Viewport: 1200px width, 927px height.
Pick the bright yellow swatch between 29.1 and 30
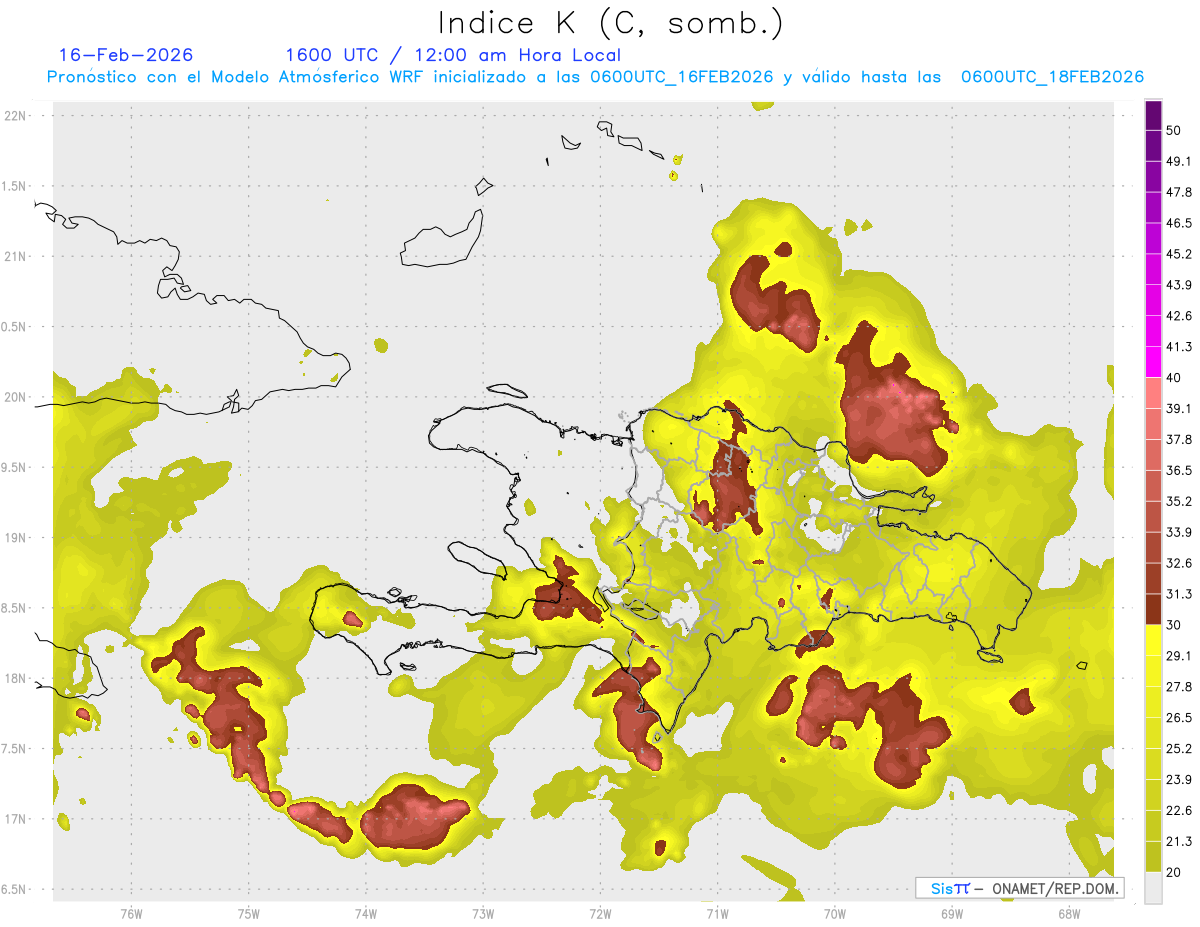(1153, 640)
